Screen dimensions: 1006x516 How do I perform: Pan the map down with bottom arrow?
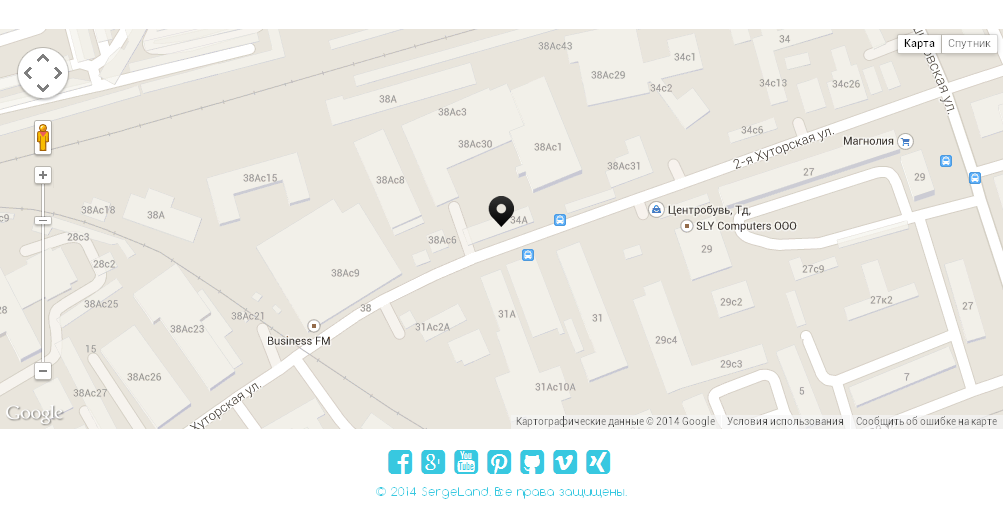coord(43,88)
